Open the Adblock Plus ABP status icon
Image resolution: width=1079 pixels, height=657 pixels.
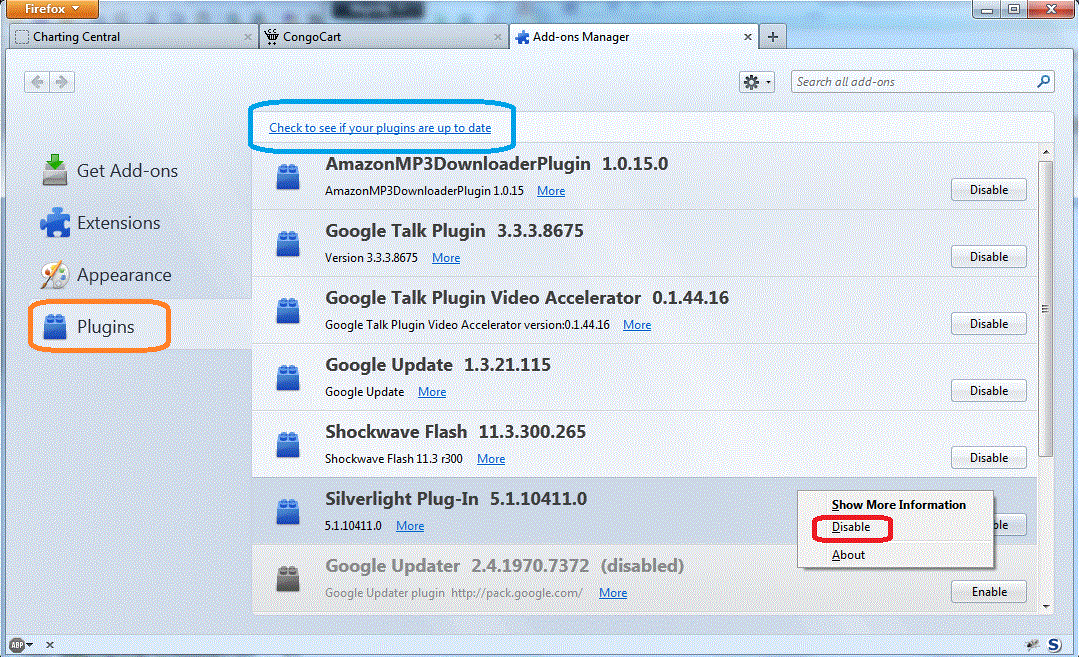[x=18, y=645]
